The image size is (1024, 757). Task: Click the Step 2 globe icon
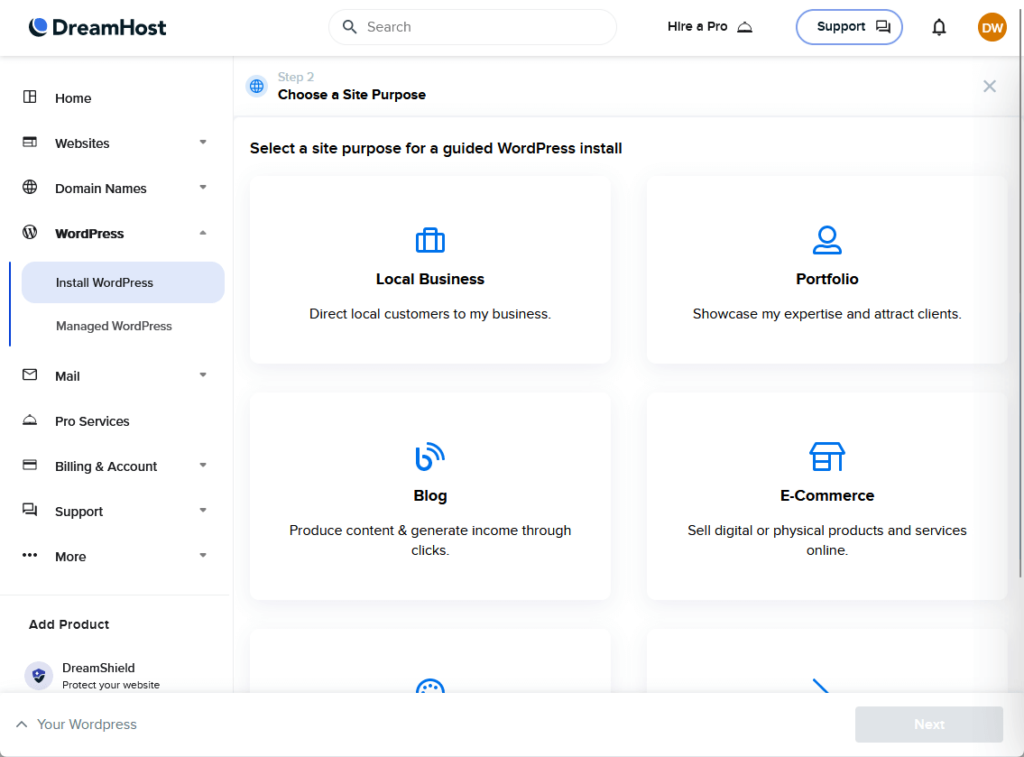point(257,86)
